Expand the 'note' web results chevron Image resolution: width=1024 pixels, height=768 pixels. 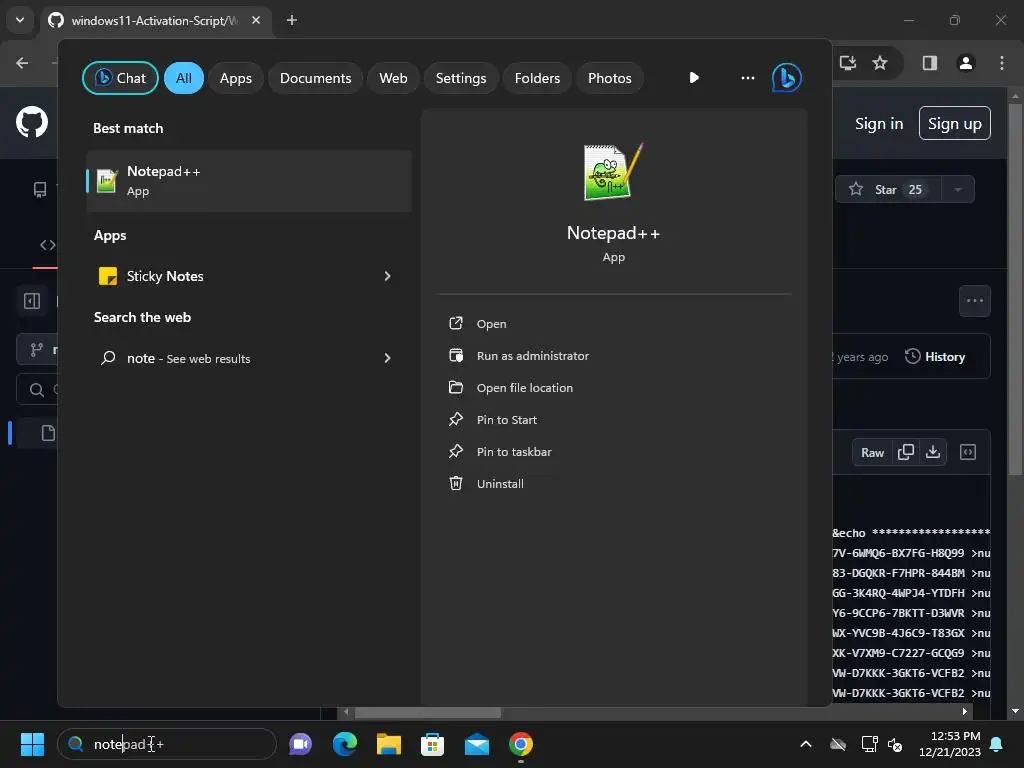coord(387,359)
